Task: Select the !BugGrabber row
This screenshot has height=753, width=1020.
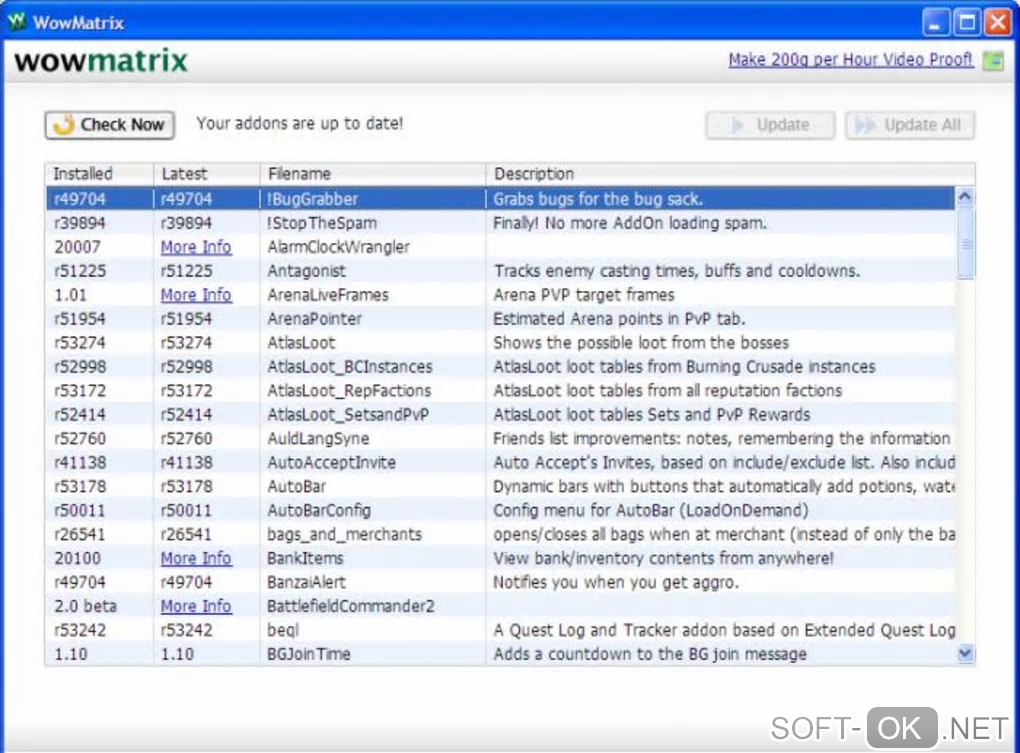Action: pyautogui.click(x=500, y=199)
